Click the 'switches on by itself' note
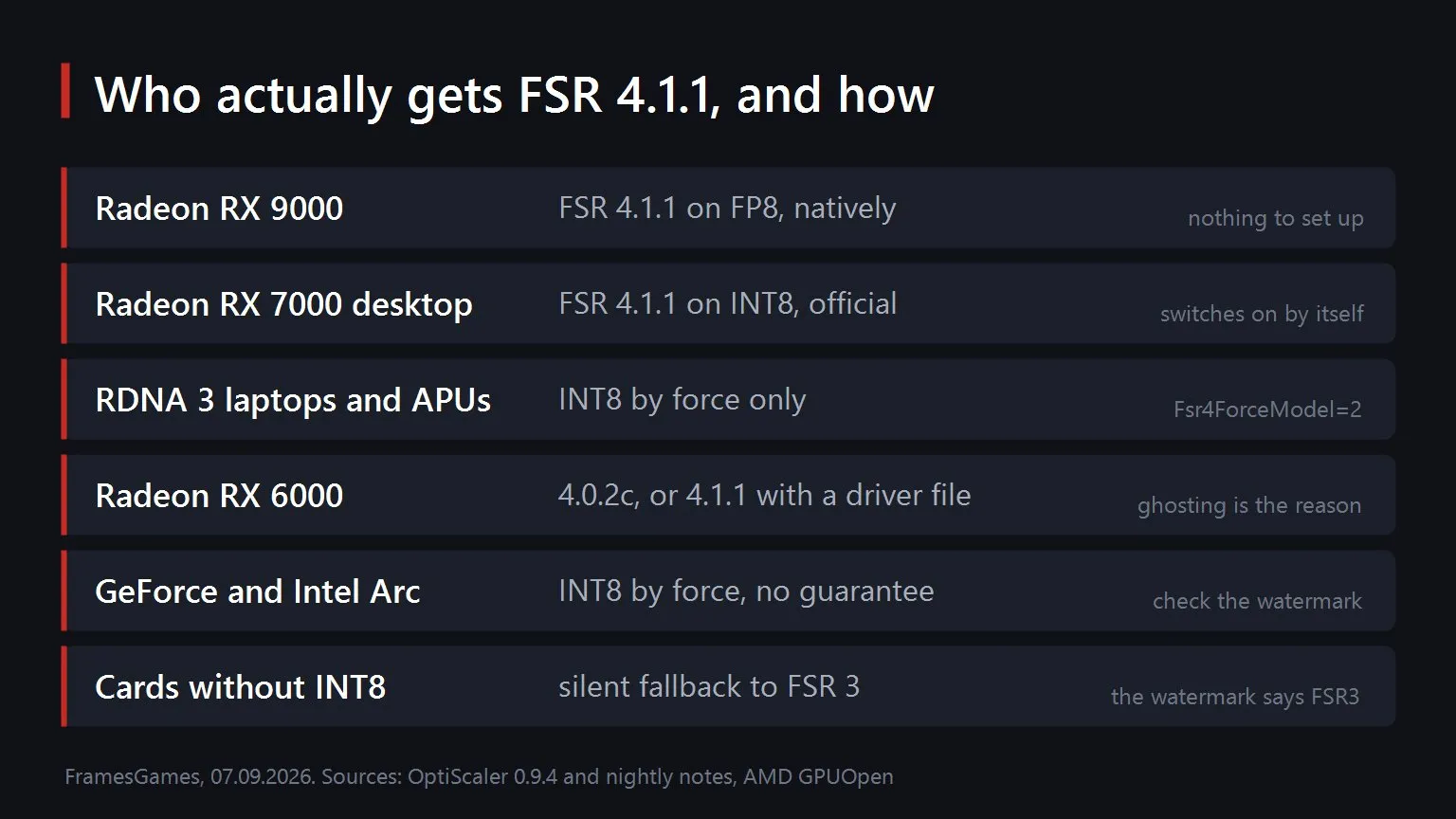 pos(1262,314)
